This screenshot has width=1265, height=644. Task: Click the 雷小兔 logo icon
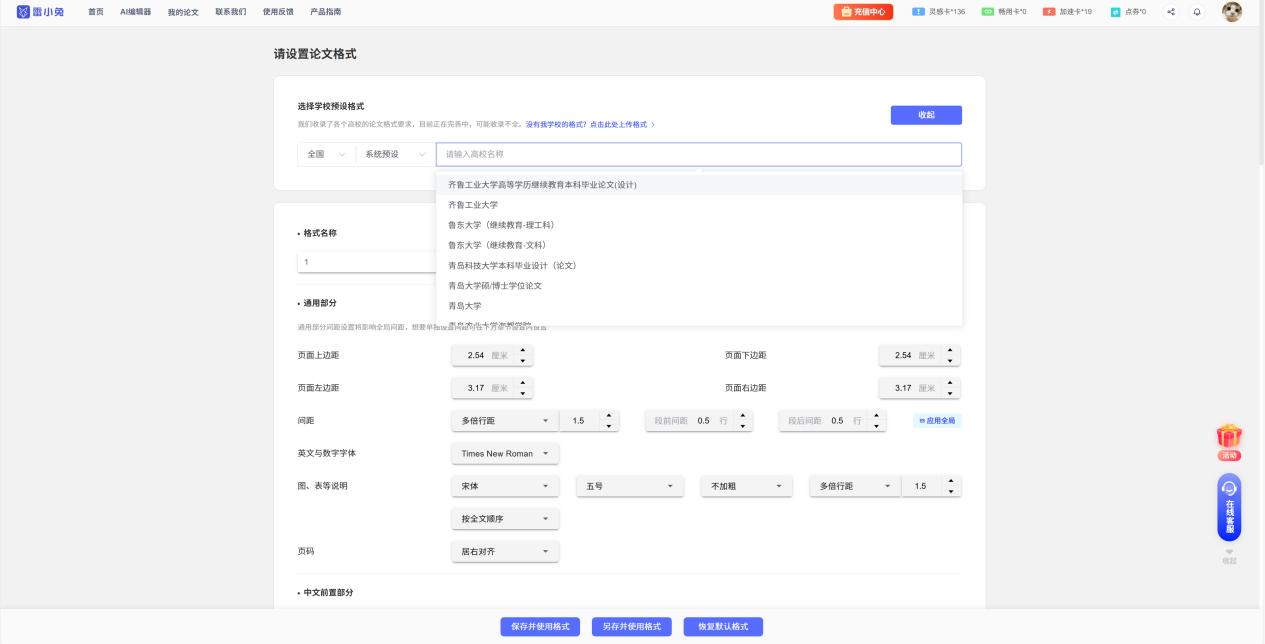click(x=23, y=12)
